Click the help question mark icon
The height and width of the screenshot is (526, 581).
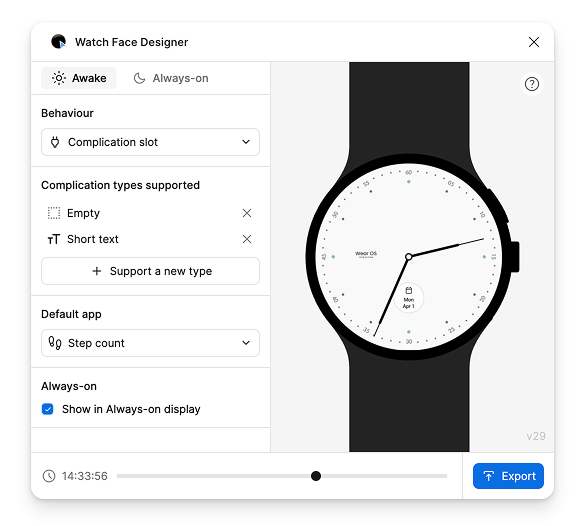click(x=532, y=84)
